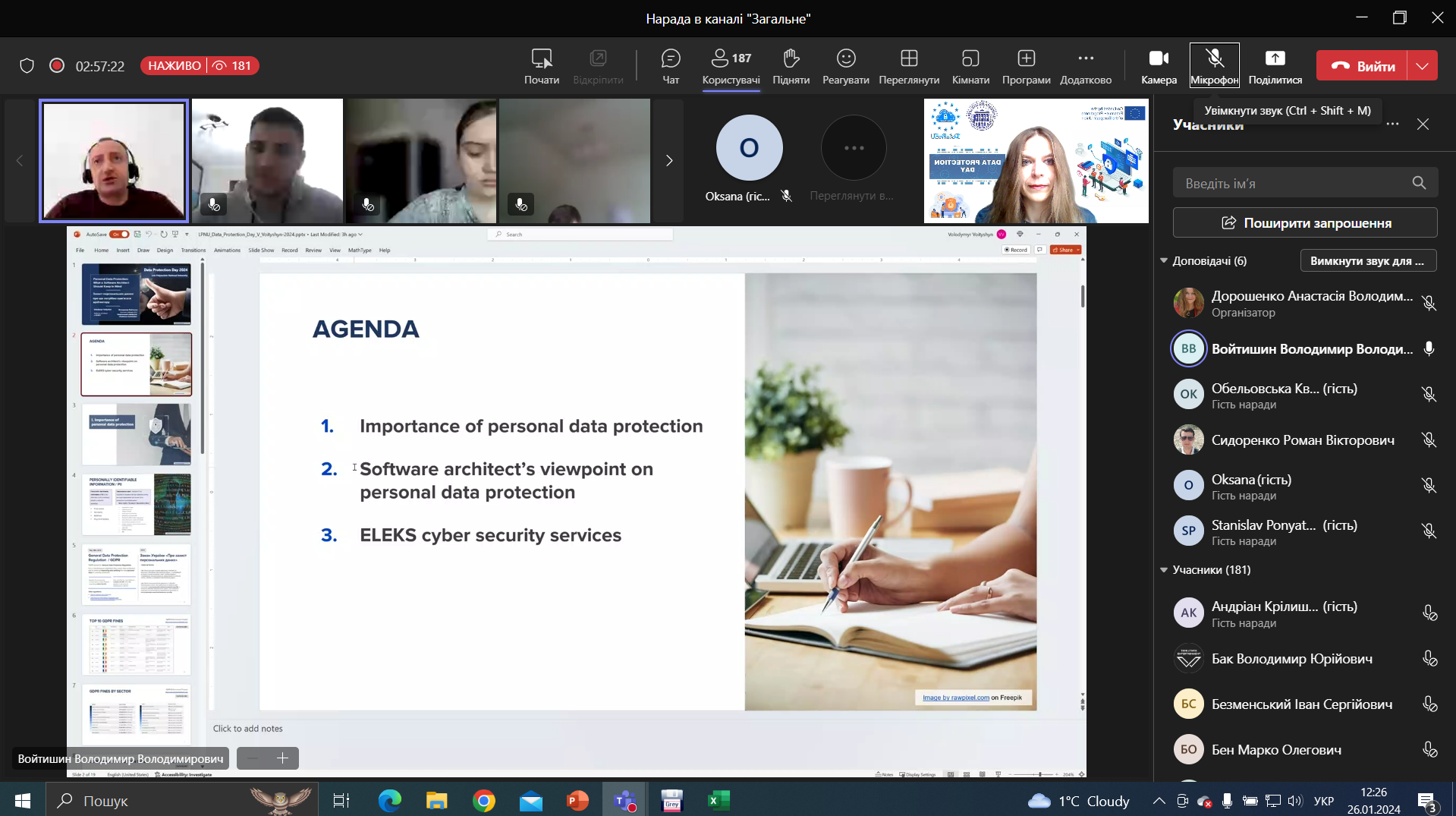Open the Програми apps icon
This screenshot has height=816, width=1456.
tap(1026, 66)
